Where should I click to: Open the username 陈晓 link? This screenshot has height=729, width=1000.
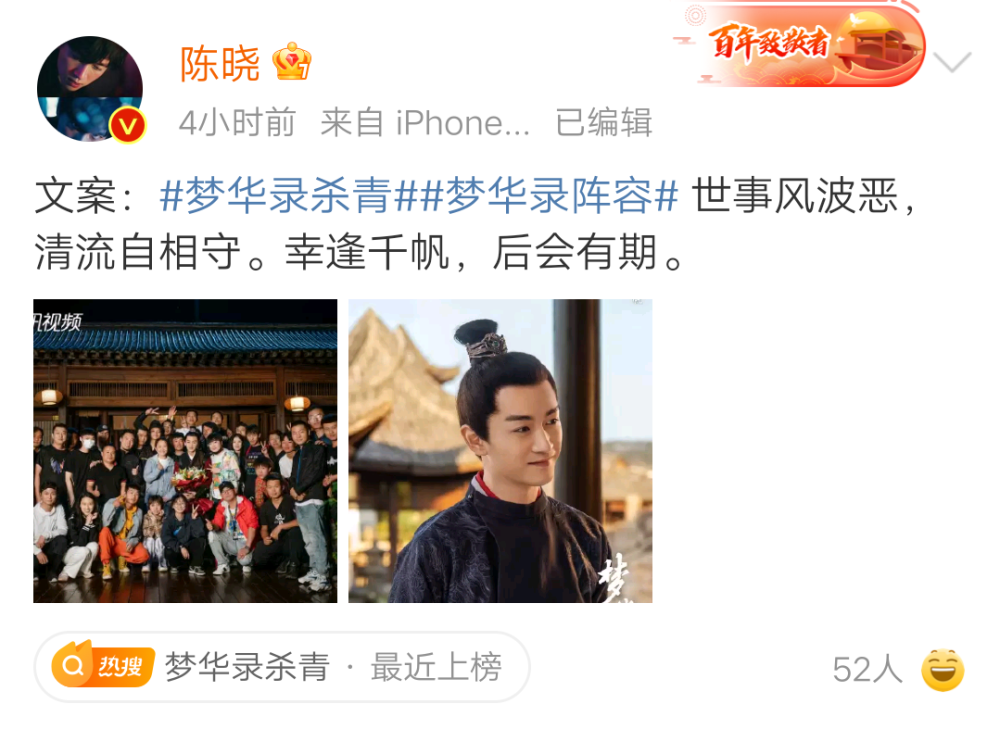[x=220, y=64]
